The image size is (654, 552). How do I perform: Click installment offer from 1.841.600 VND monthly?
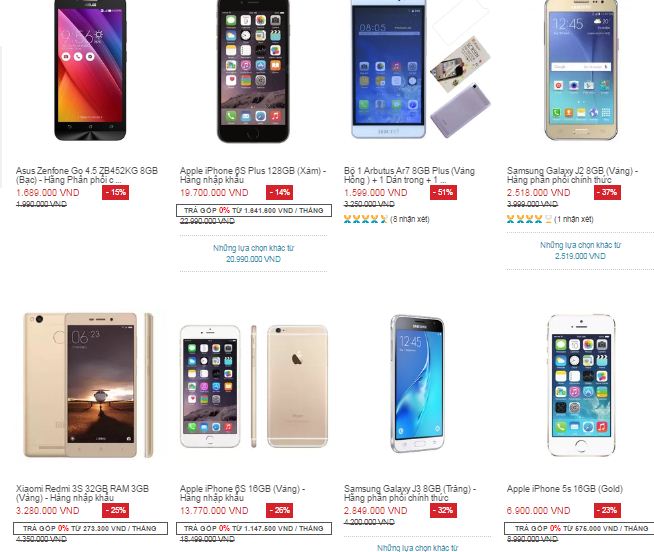point(254,210)
